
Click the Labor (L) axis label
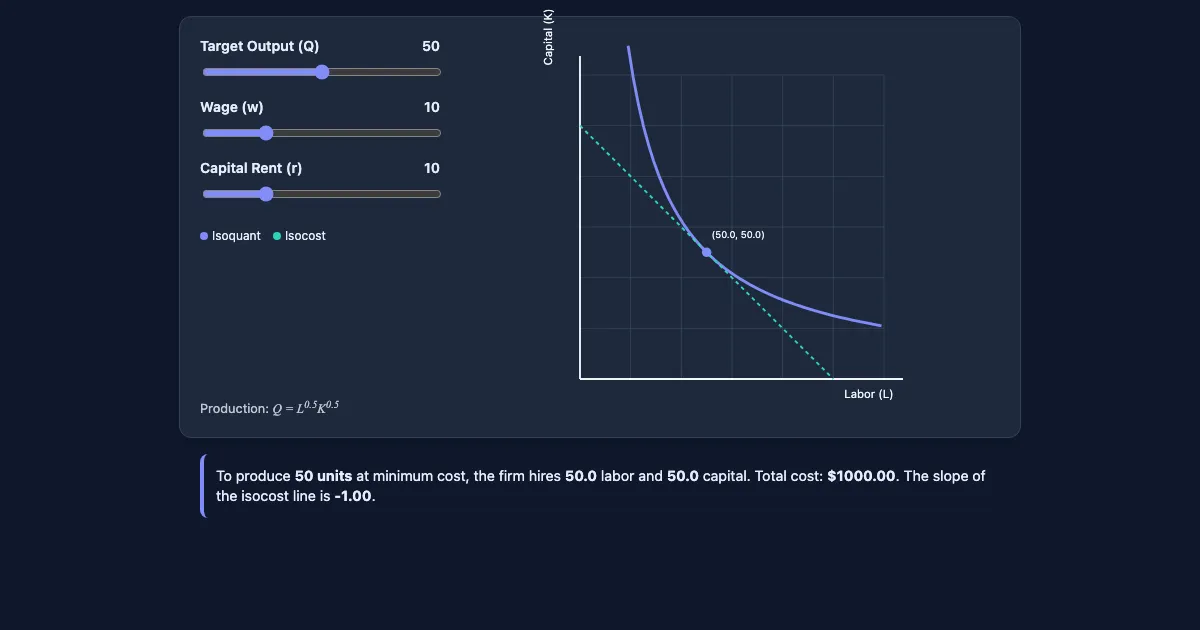click(868, 394)
